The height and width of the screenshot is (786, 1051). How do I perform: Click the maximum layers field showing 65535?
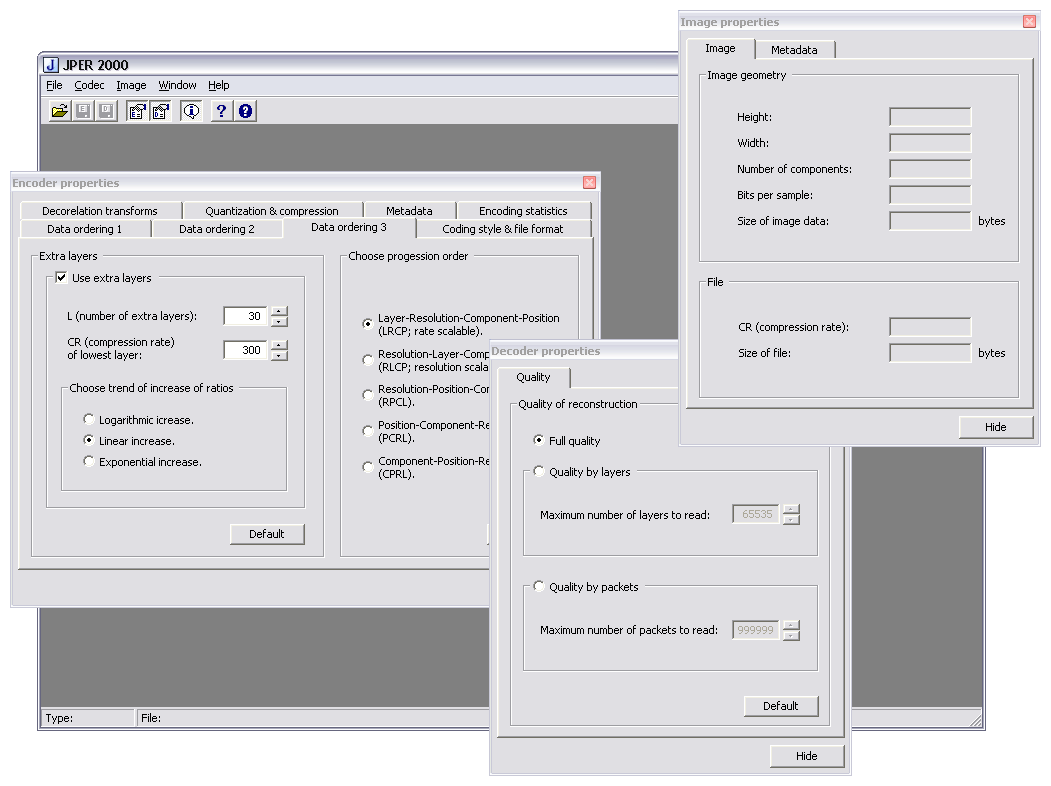(x=757, y=515)
